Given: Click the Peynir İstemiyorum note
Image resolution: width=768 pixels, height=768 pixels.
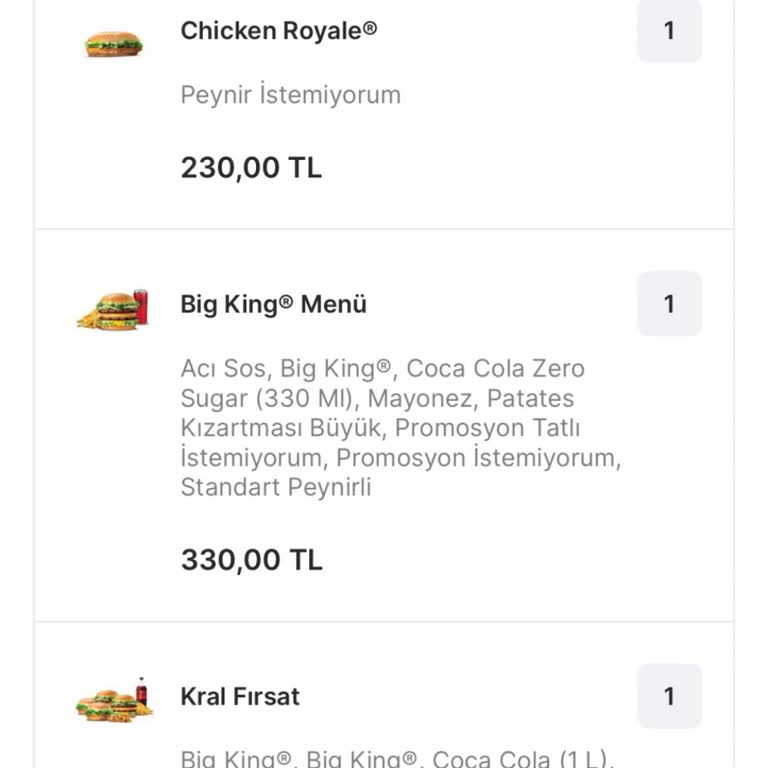Looking at the screenshot, I should coord(290,95).
